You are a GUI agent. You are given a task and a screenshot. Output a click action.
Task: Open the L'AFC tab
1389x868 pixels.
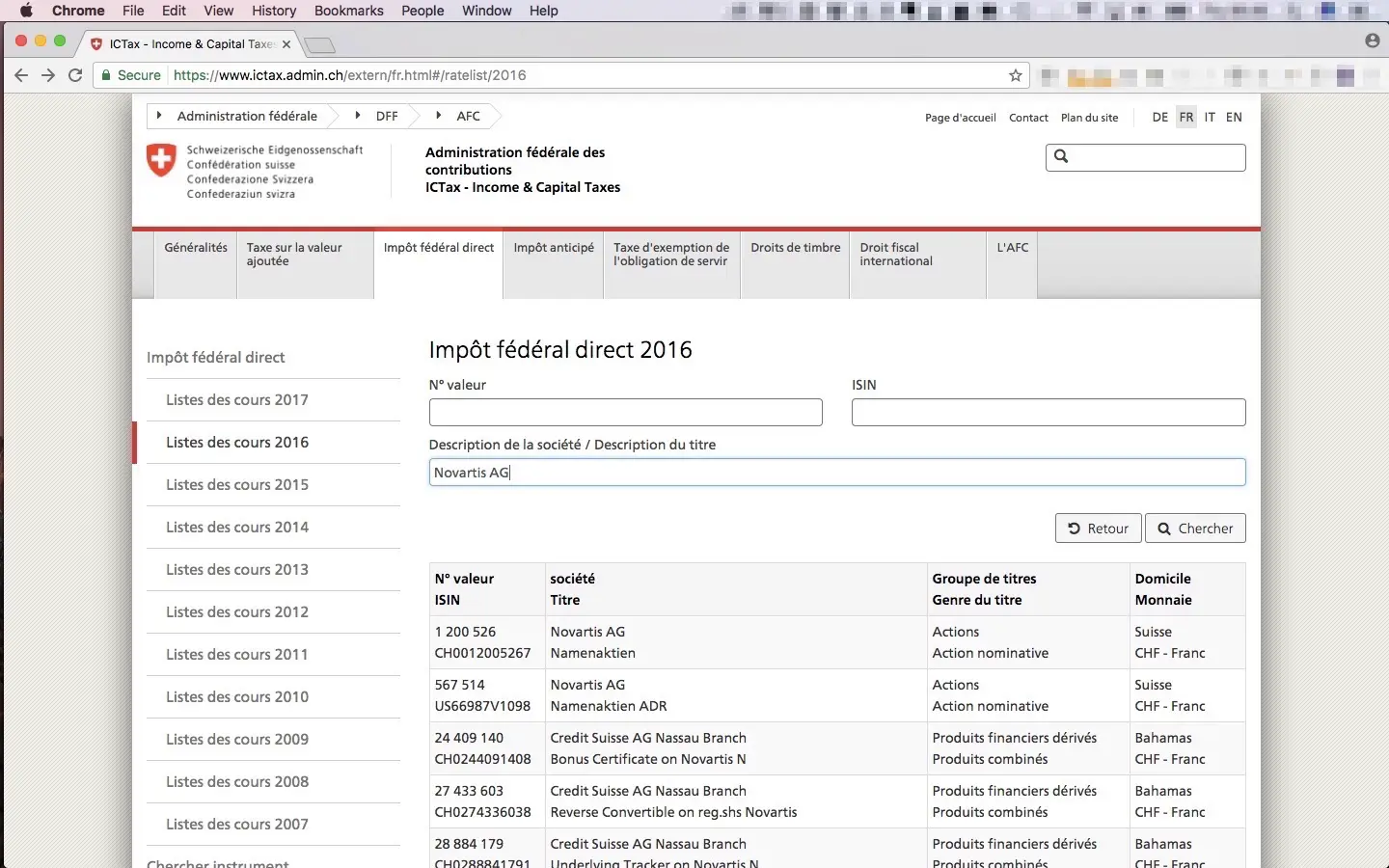click(x=1013, y=264)
